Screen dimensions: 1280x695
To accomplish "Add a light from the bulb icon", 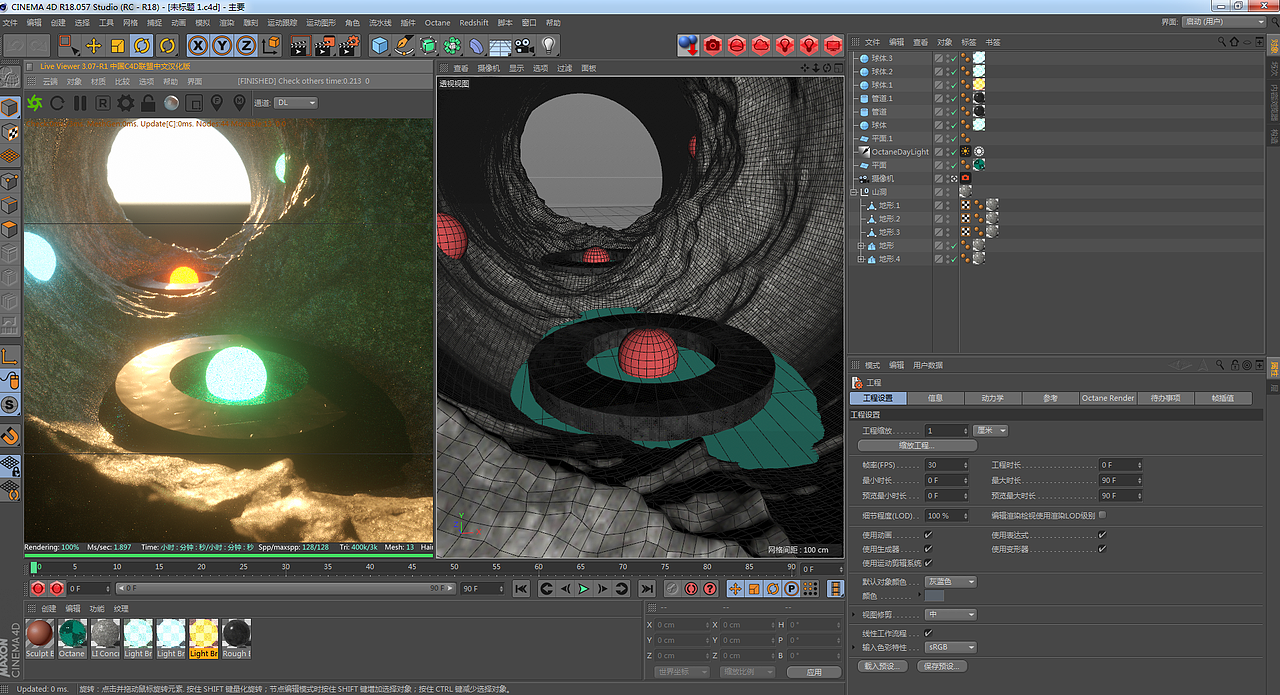I will (x=549, y=45).
